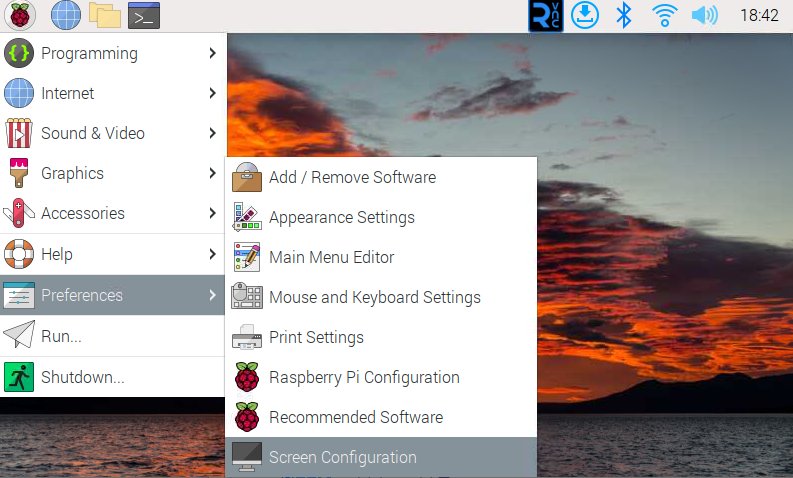Open Raspberry Pi Configuration
Screen dimensions: 793x478
[363, 377]
